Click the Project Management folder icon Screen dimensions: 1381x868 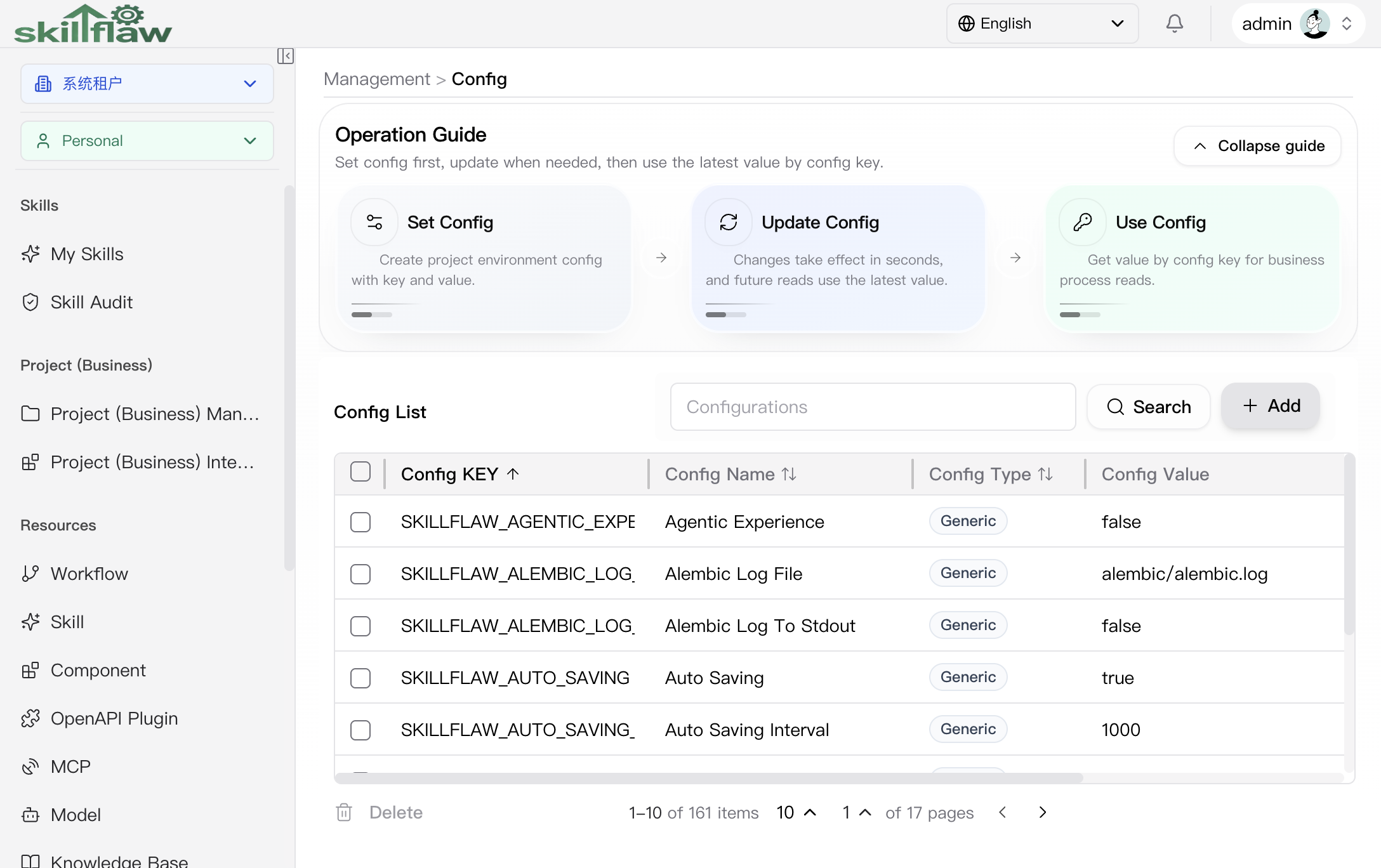point(30,414)
